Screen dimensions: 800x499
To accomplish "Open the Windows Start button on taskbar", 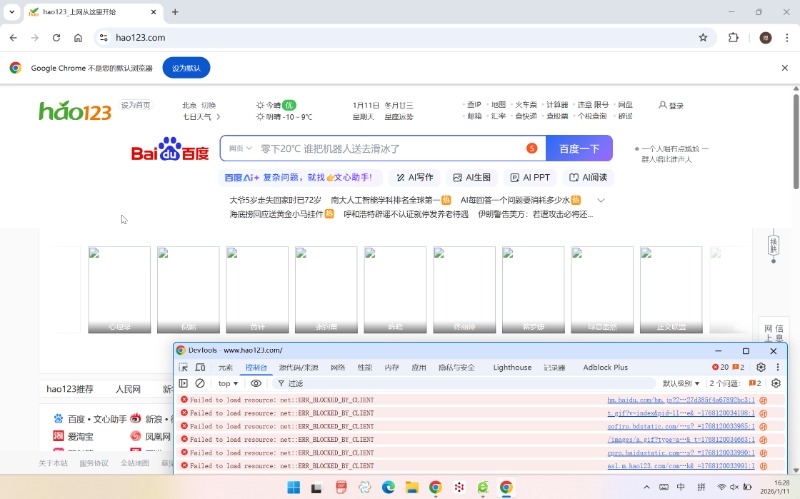I will pyautogui.click(x=294, y=487).
